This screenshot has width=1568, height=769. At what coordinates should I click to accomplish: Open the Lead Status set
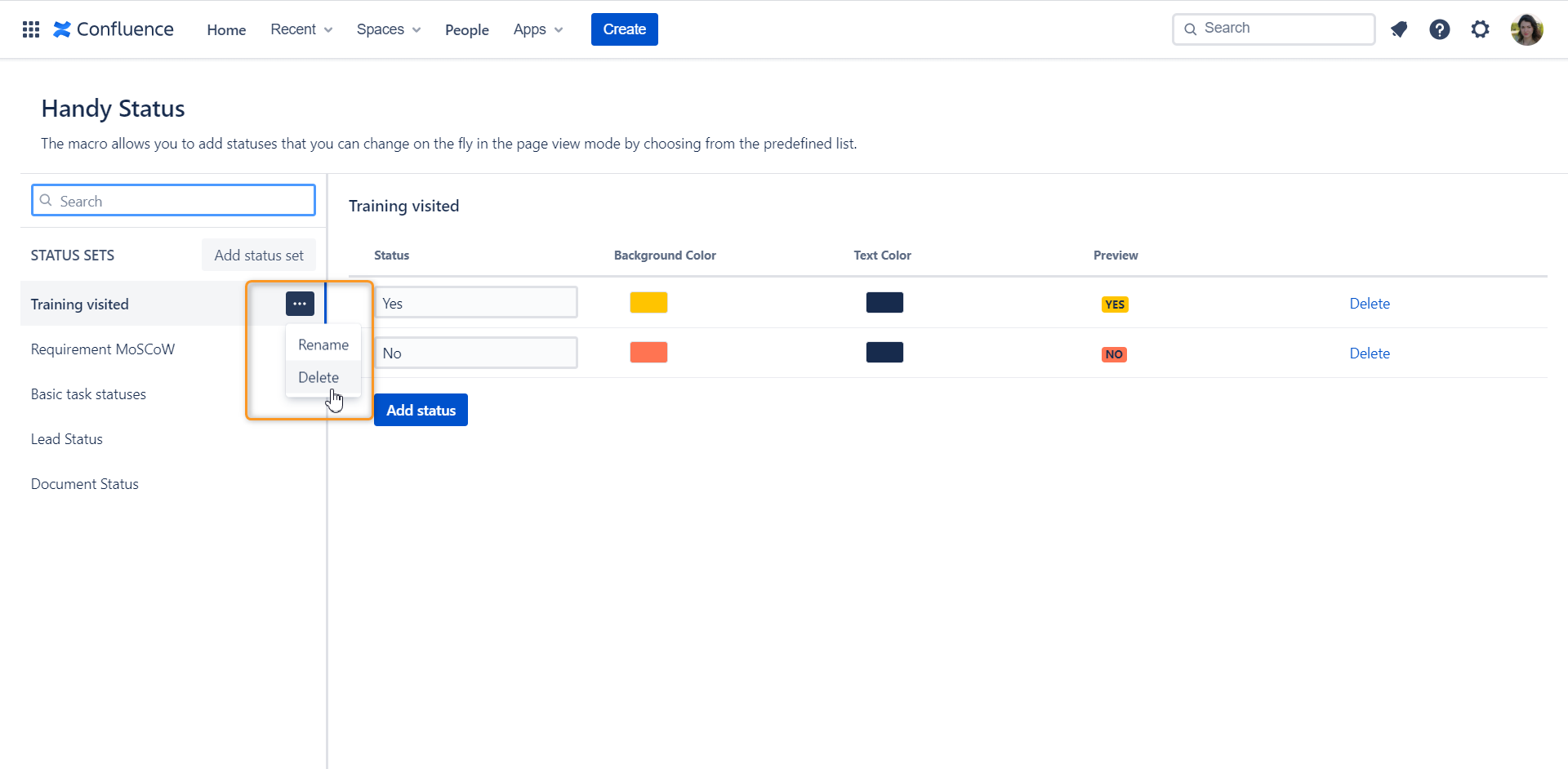click(x=66, y=438)
